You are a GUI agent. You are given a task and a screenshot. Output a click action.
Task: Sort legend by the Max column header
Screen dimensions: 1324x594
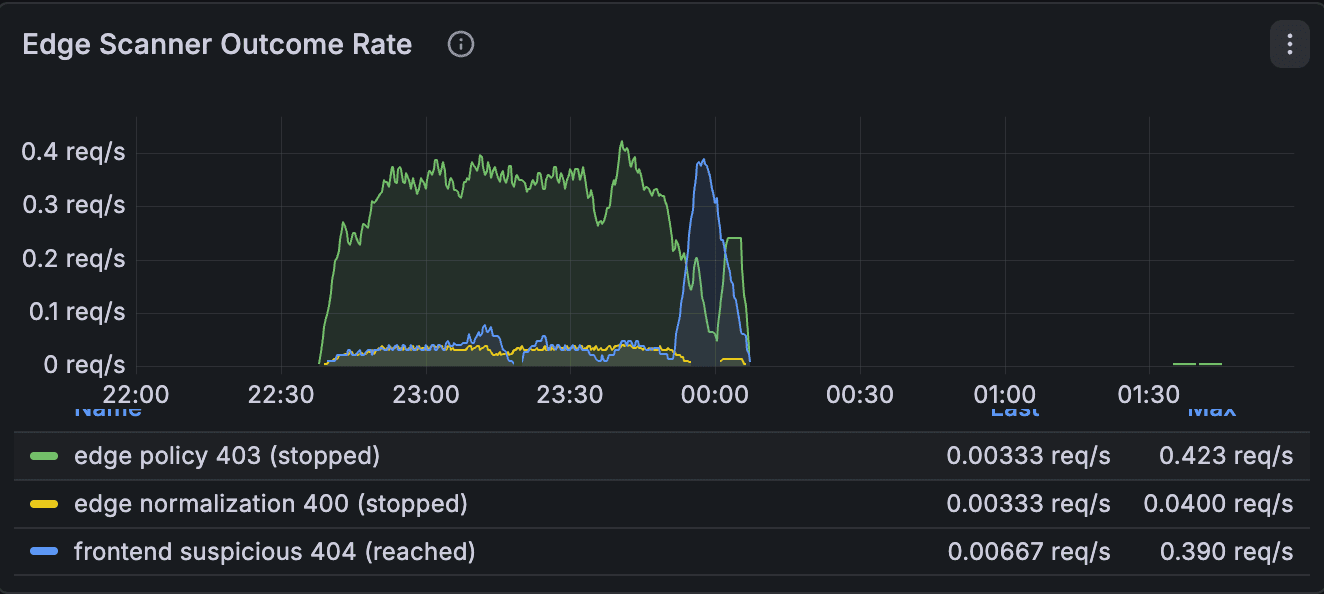click(1212, 410)
